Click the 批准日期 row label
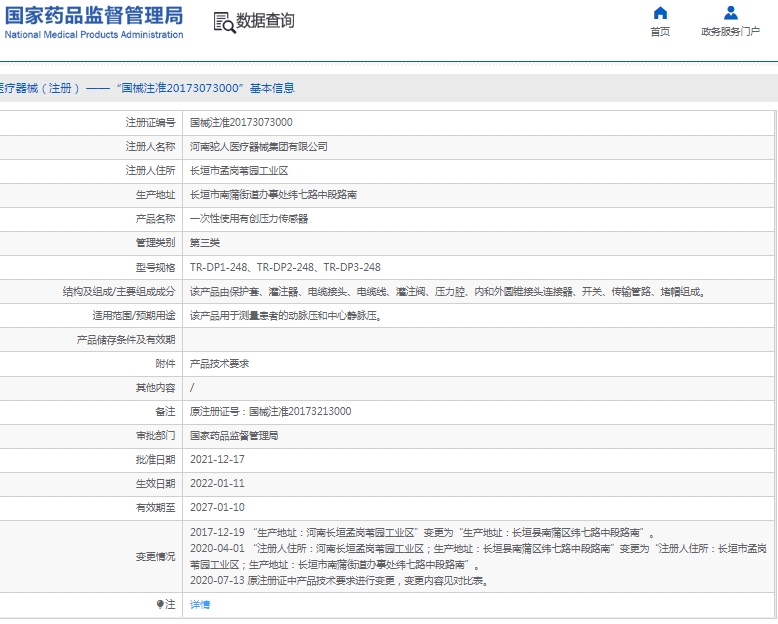Viewport: 778px width, 624px height. tap(155, 460)
